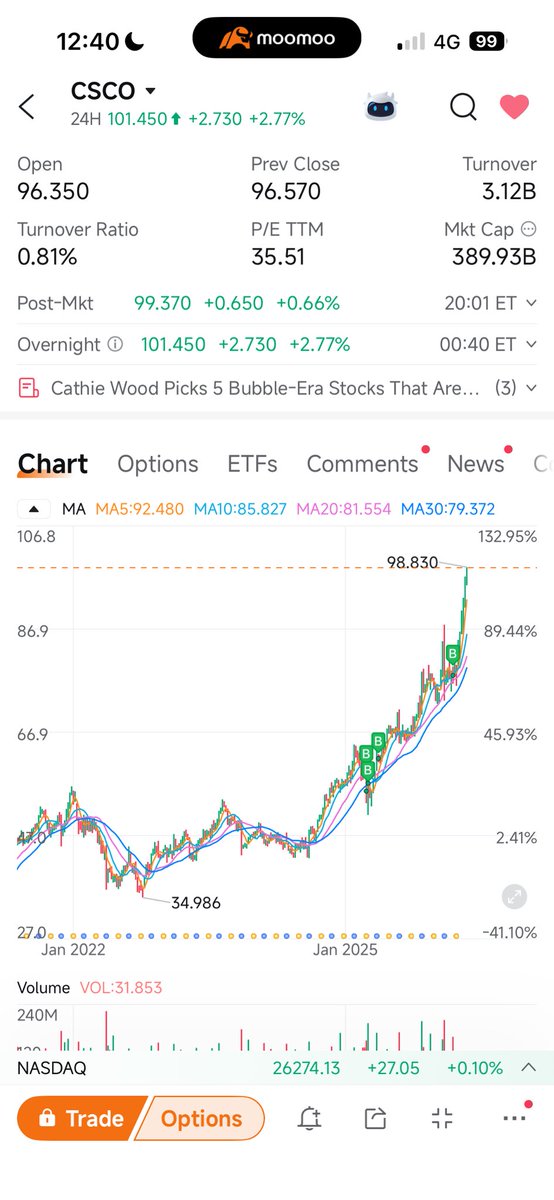This screenshot has height=1200, width=554.
Task: Tap the MA30:79.372 value
Action: coord(448,509)
